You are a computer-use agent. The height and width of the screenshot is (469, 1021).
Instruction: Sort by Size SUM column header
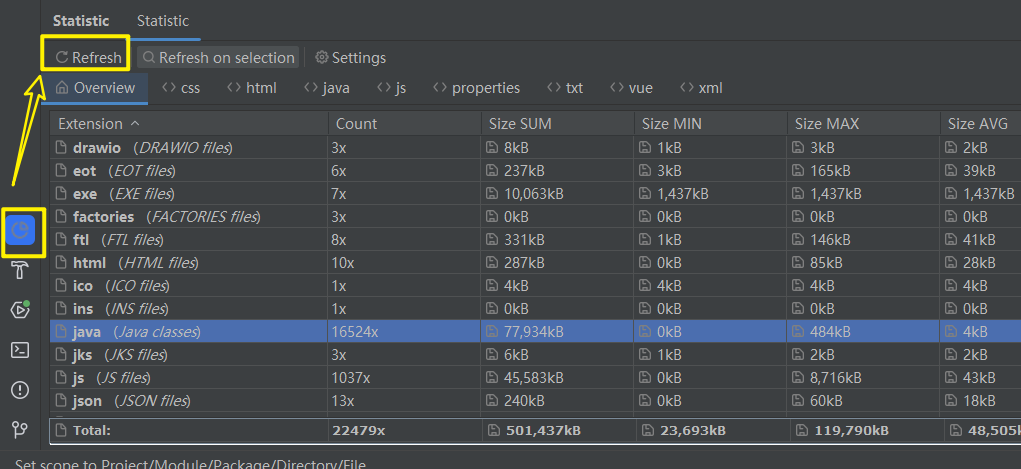click(x=520, y=124)
